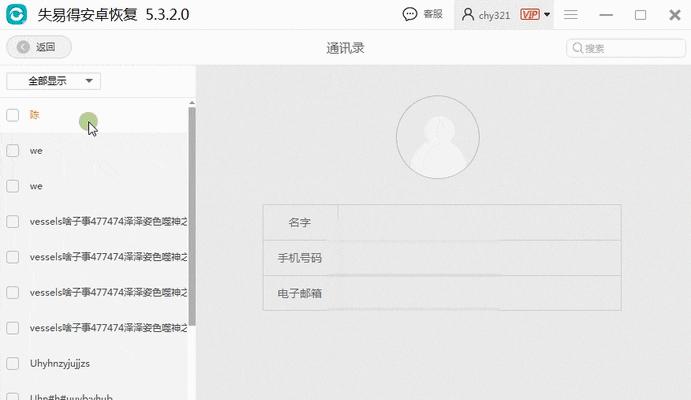Maximize the application window
The image size is (691, 400).
click(x=640, y=15)
